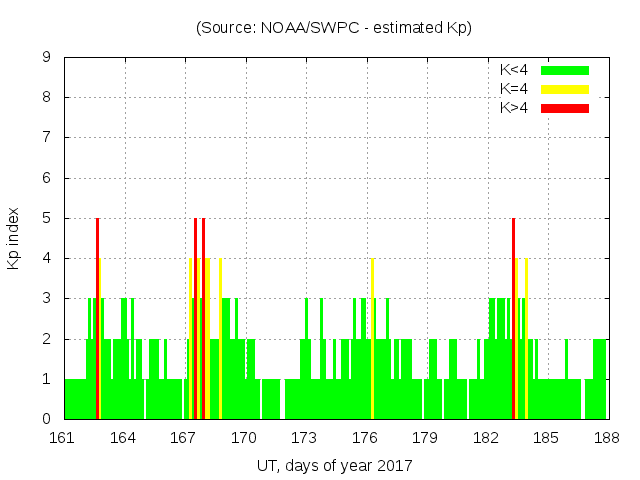Viewport: 640px width, 480px height.
Task: Click the x-axis tick label 170
Action: pos(245,437)
